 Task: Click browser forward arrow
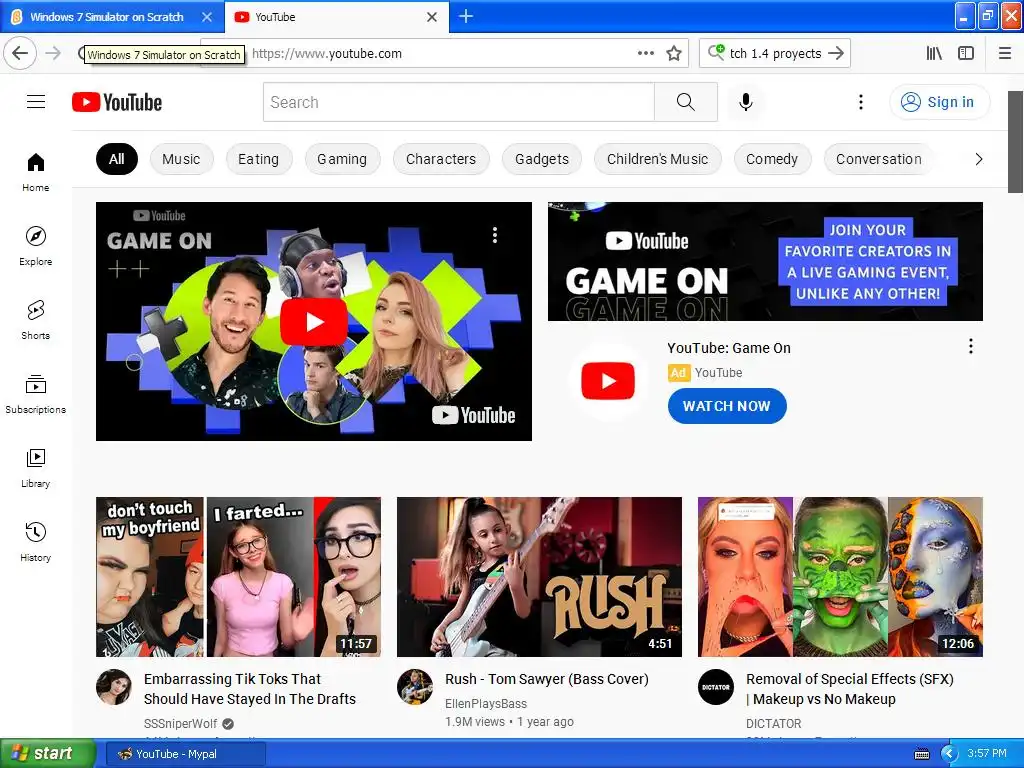(x=53, y=54)
